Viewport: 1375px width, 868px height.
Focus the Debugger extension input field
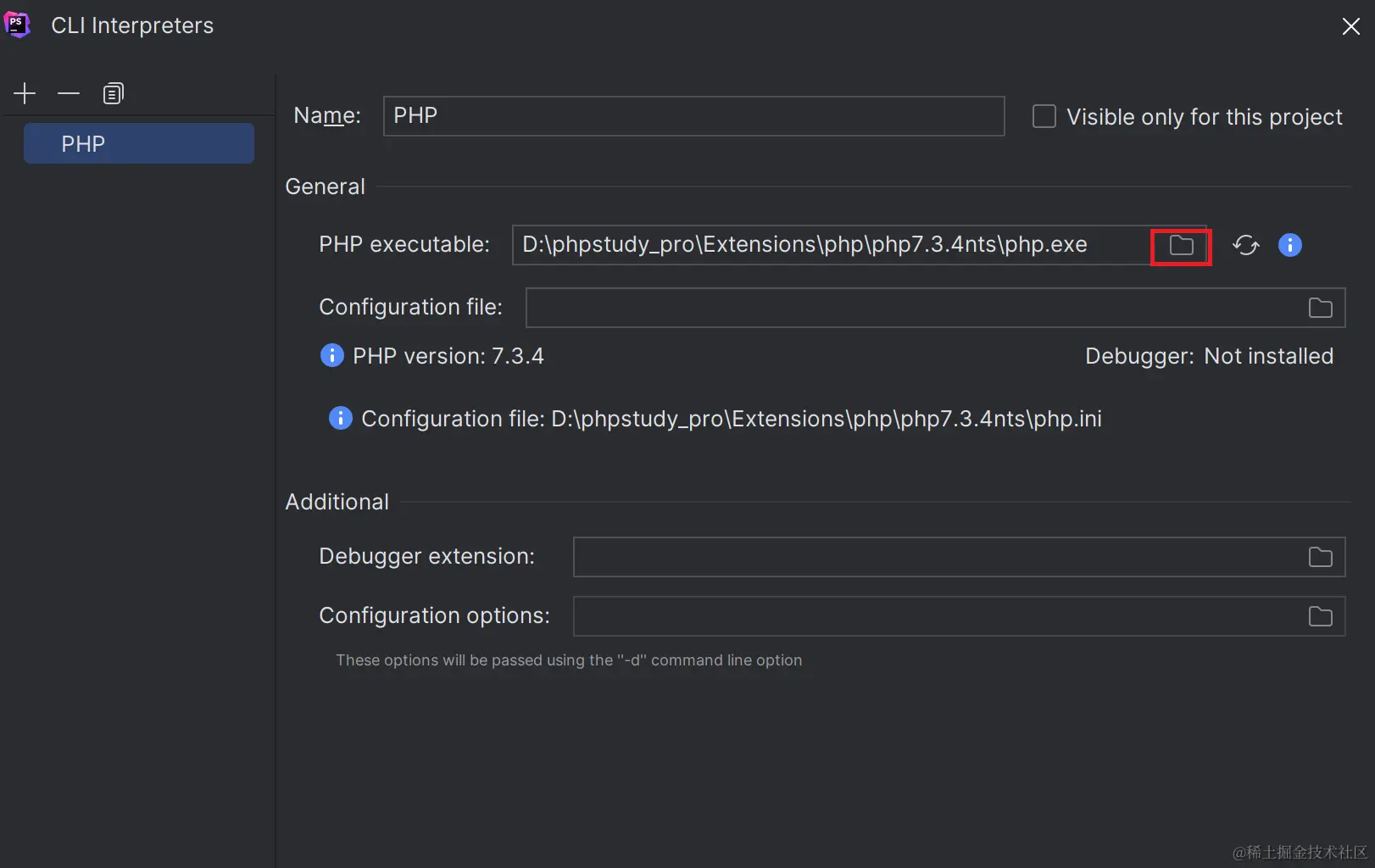click(938, 558)
